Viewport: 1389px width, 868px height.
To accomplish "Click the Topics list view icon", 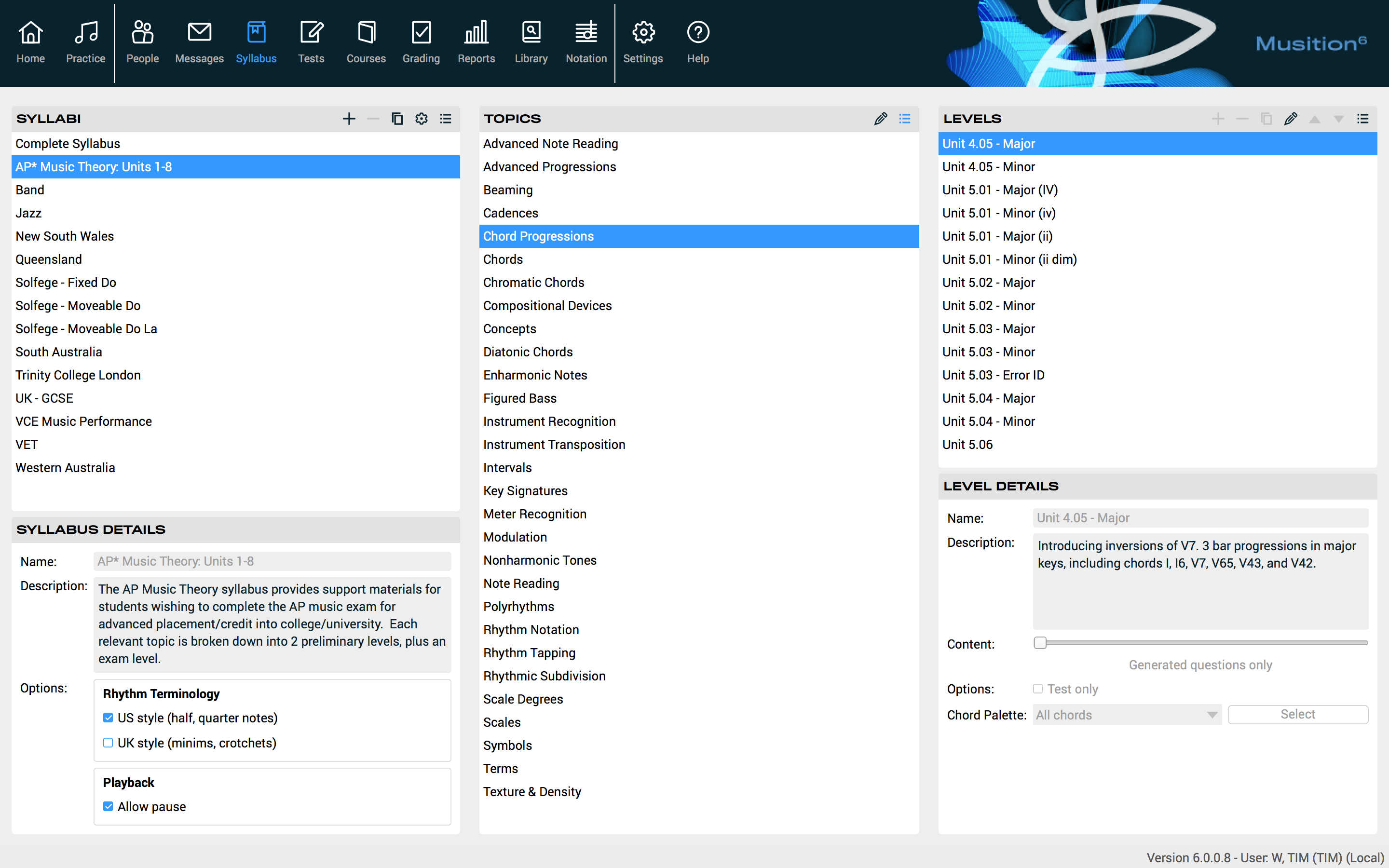I will click(x=905, y=119).
